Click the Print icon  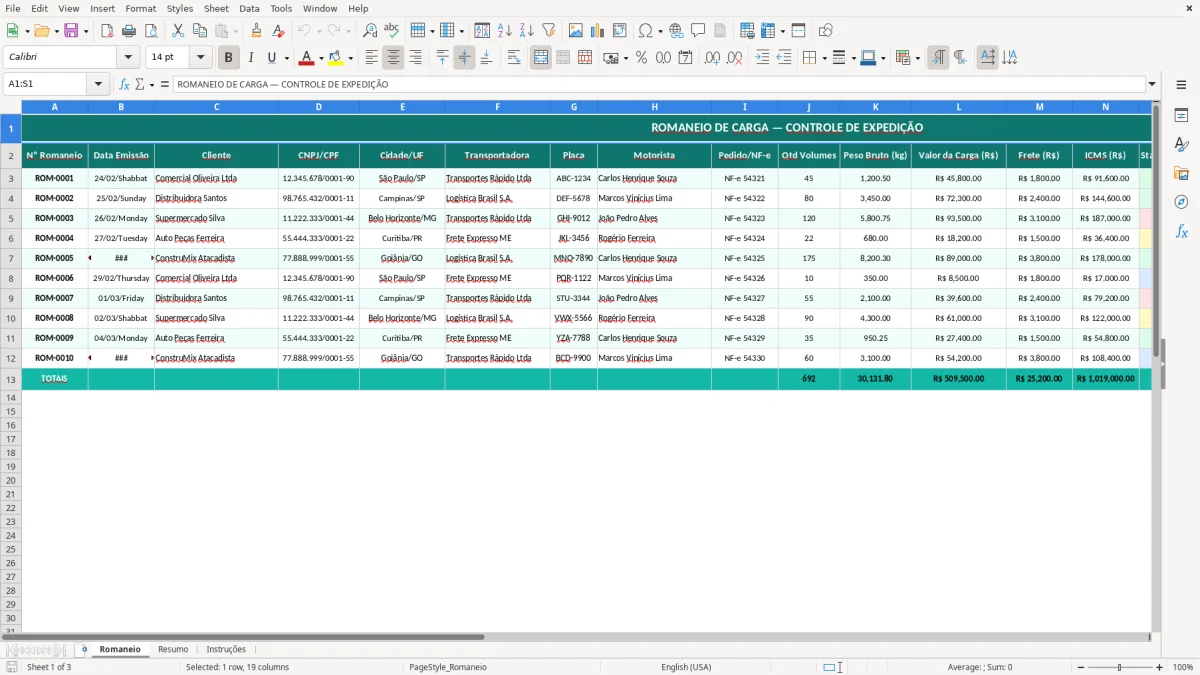click(129, 31)
